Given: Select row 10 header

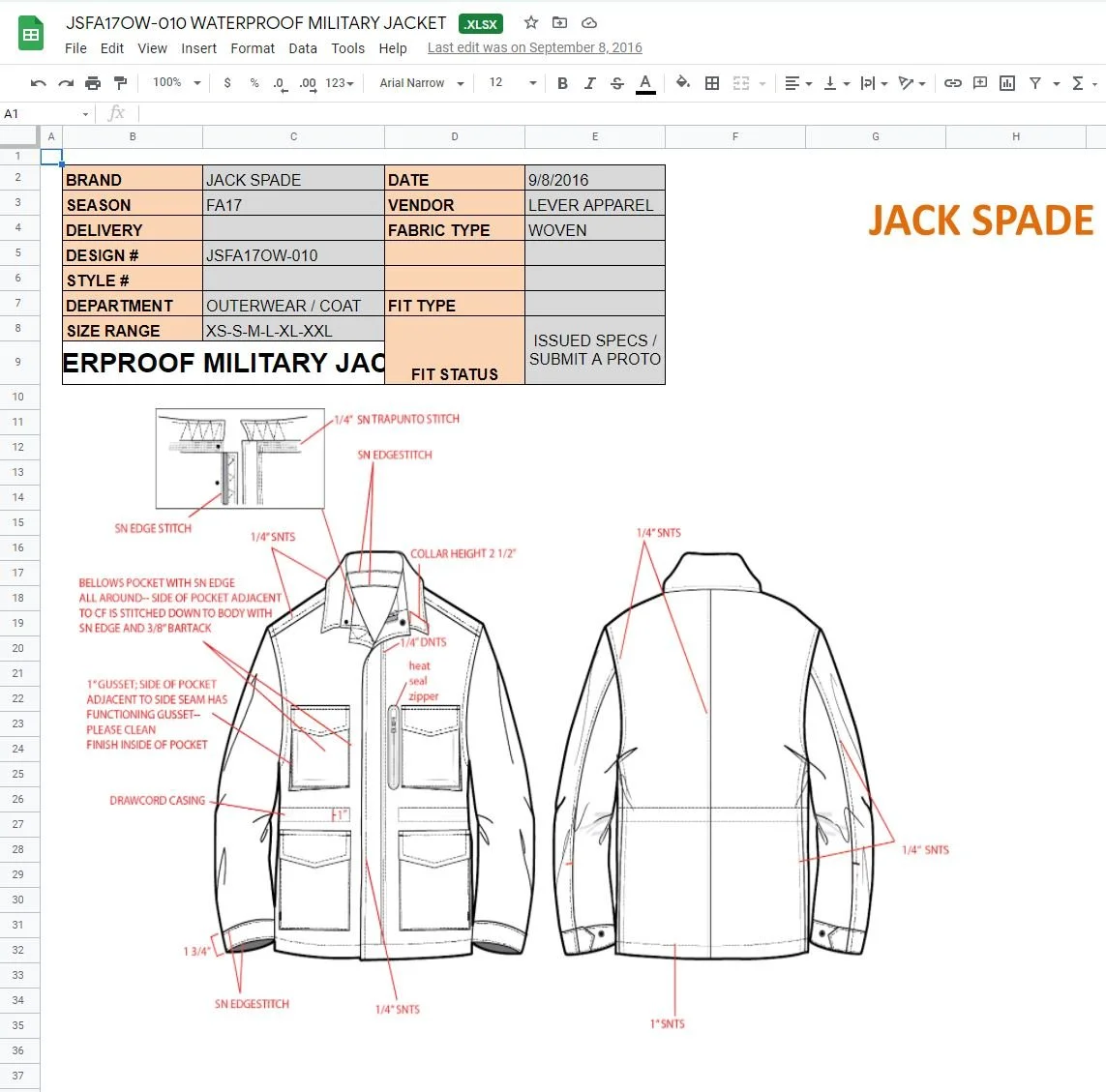Looking at the screenshot, I should coord(18,397).
